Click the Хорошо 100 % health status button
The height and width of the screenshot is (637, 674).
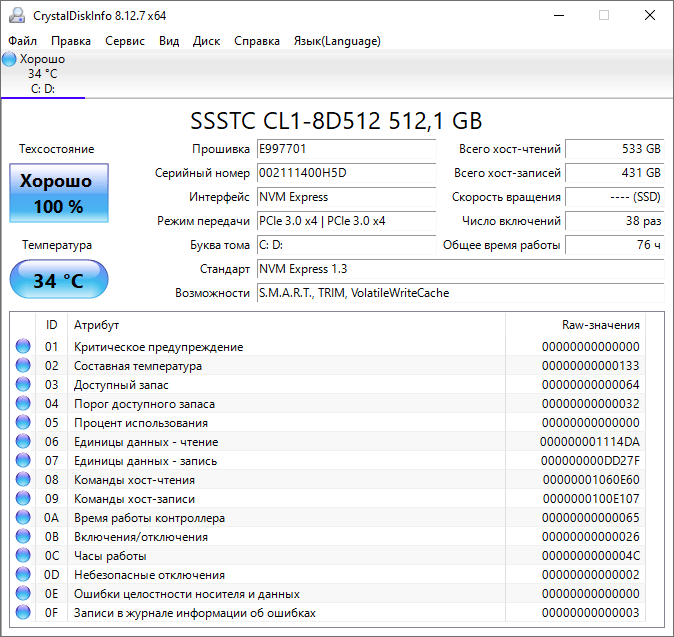pos(59,193)
